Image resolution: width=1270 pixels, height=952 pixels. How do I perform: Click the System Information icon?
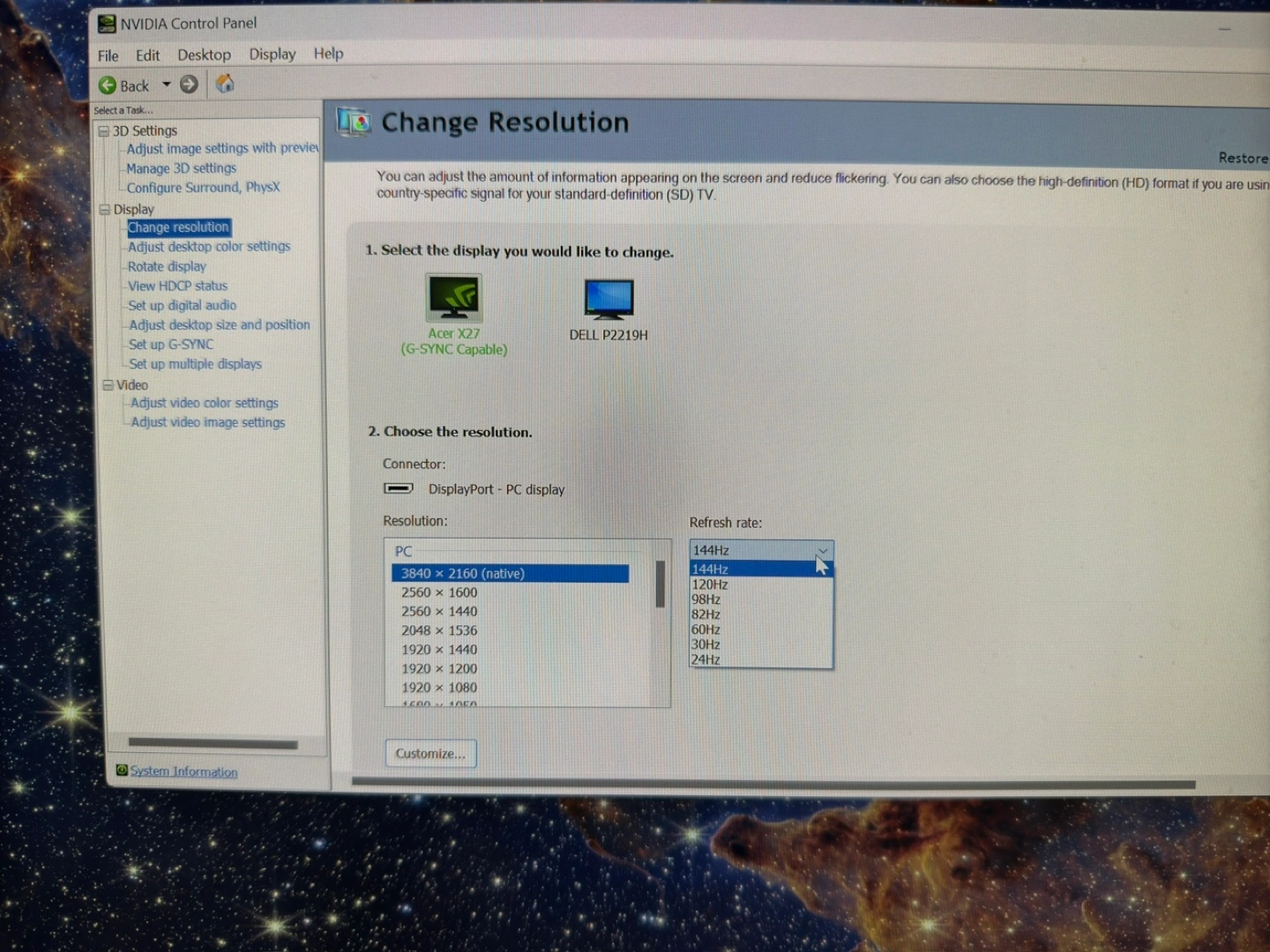pos(122,770)
